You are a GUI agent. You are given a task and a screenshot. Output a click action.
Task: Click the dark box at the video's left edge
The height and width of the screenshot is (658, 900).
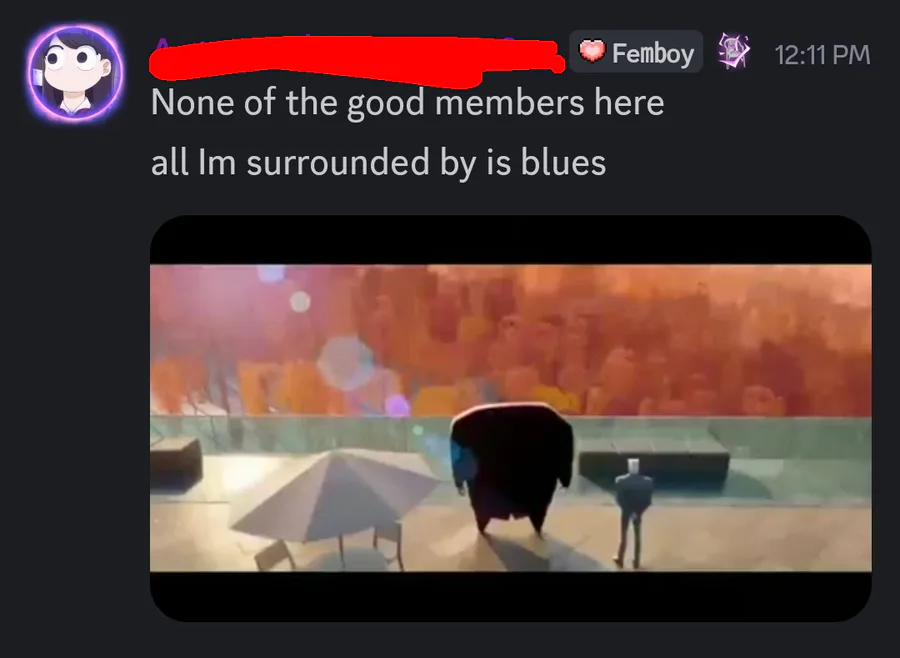(x=175, y=461)
